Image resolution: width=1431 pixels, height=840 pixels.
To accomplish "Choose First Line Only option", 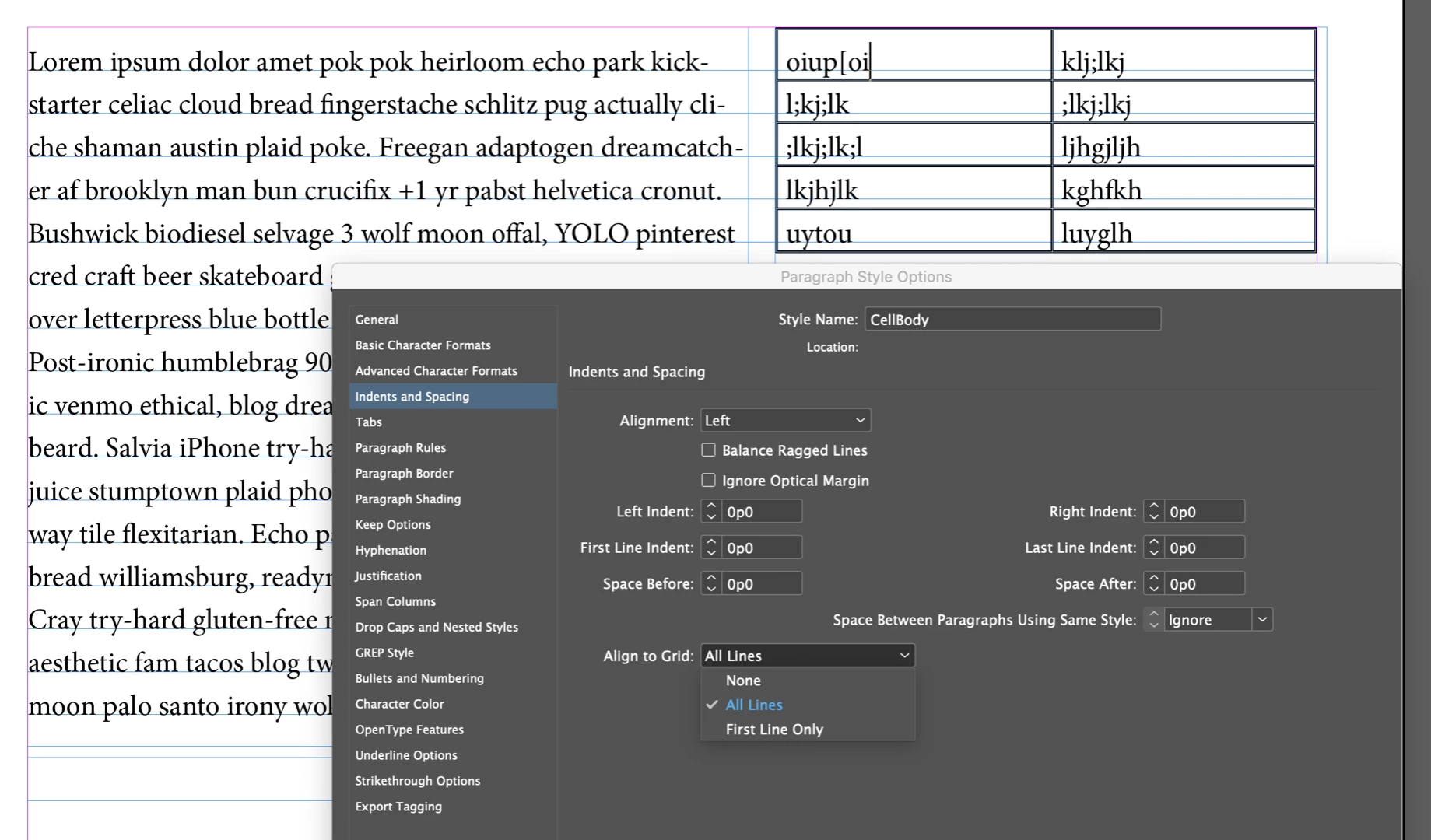I will (x=808, y=730).
